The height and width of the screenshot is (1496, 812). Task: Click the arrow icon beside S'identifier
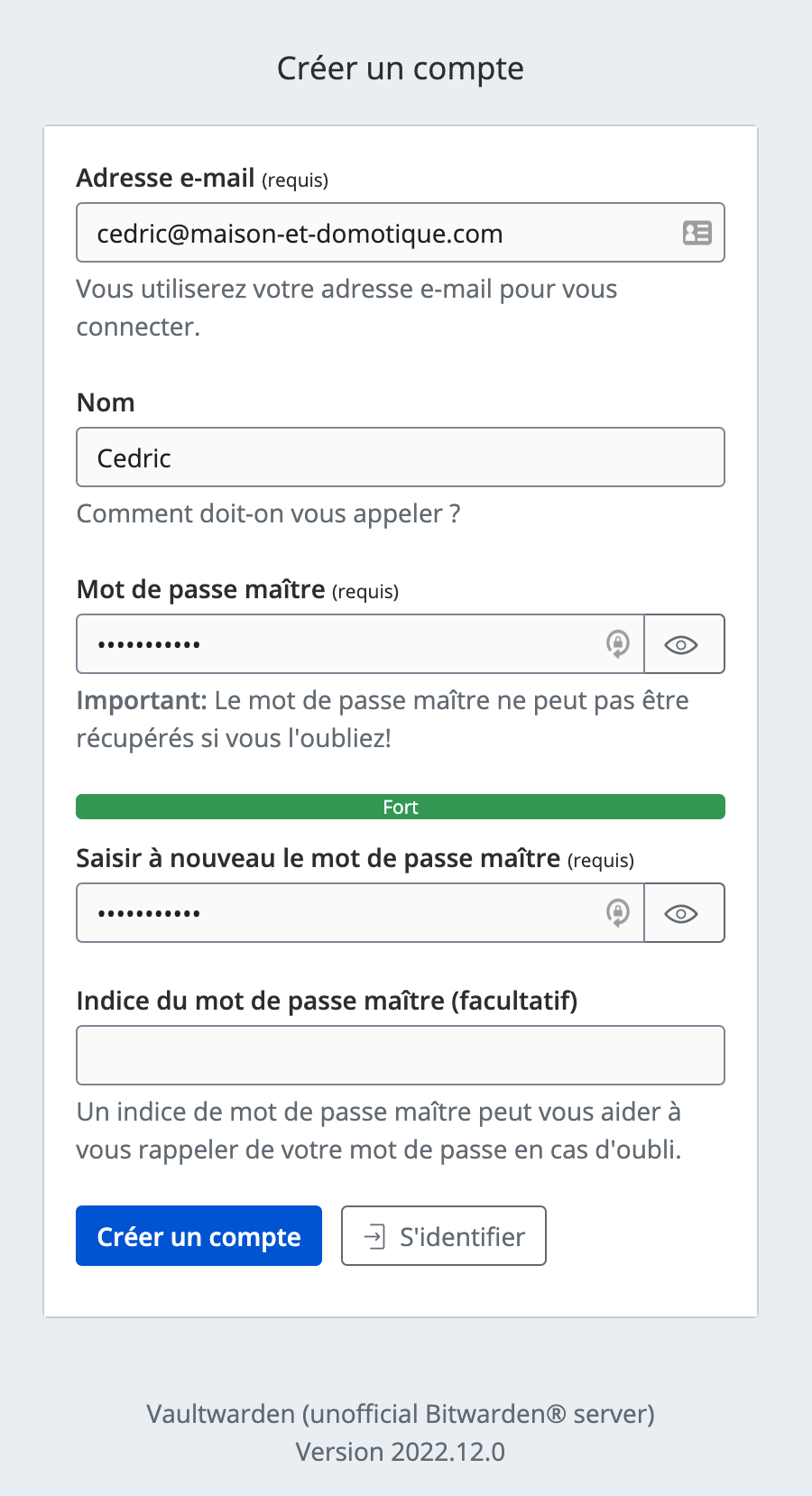pos(374,1236)
